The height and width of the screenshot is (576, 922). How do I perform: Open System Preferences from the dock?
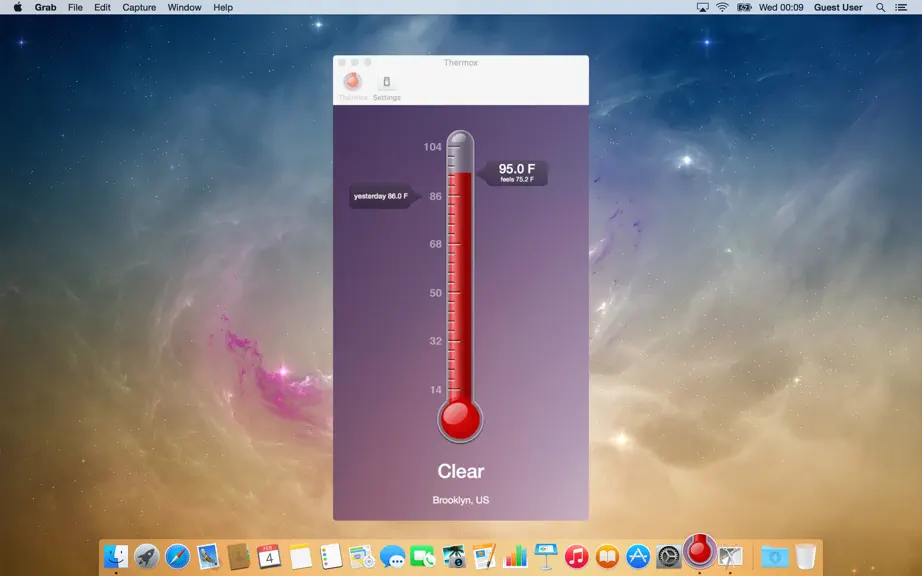pyautogui.click(x=668, y=556)
